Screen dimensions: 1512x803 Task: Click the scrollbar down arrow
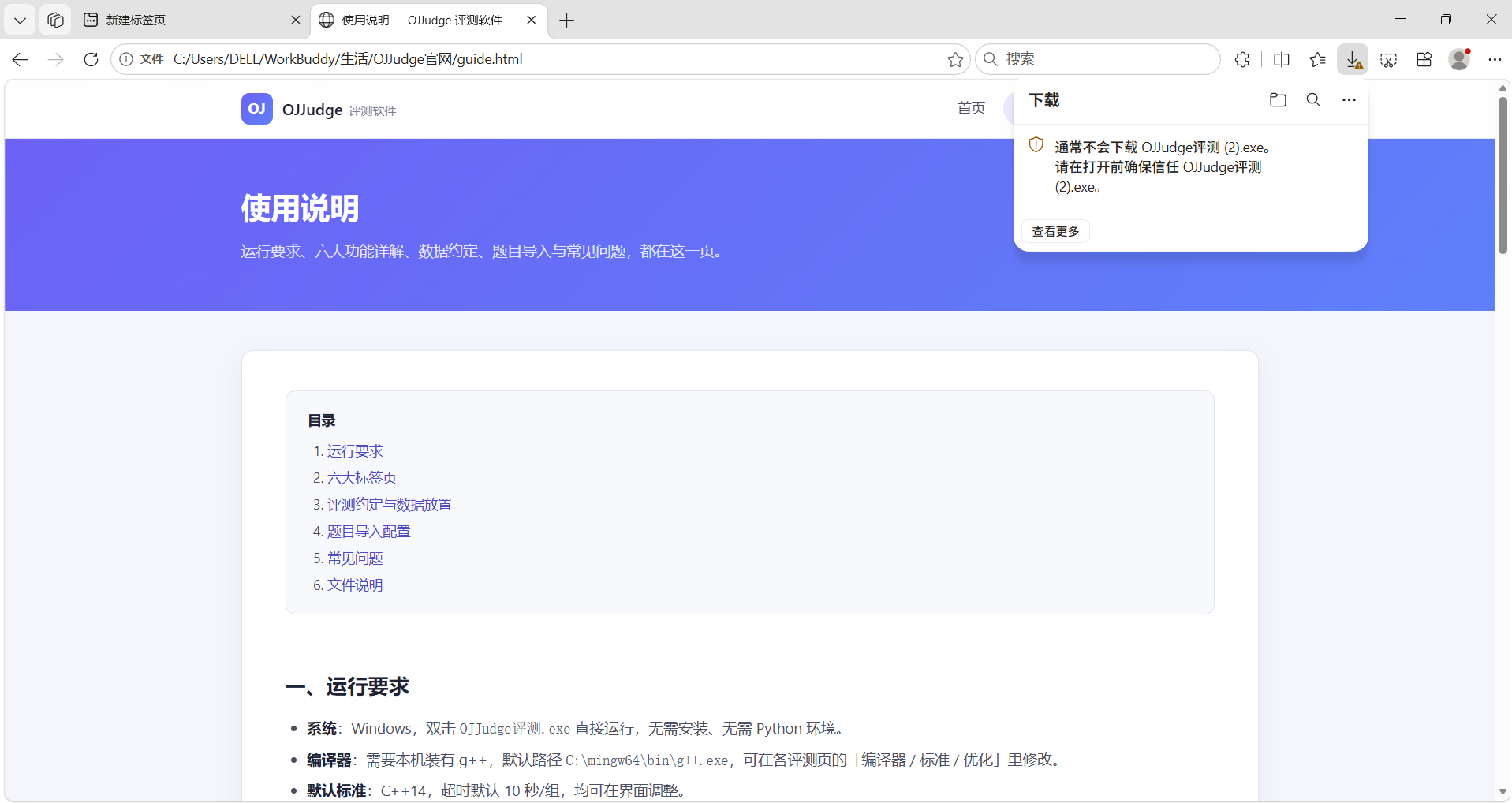[1503, 792]
